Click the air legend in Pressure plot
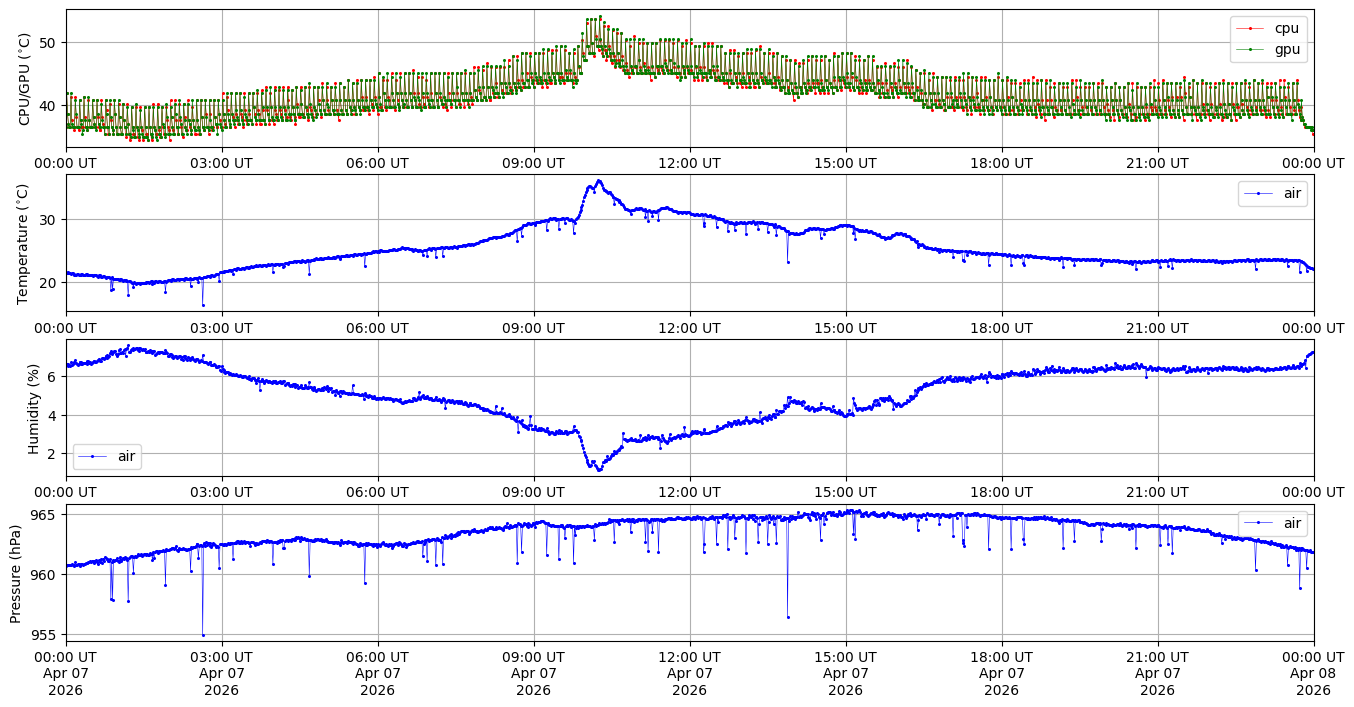The height and width of the screenshot is (707, 1354). click(1273, 522)
